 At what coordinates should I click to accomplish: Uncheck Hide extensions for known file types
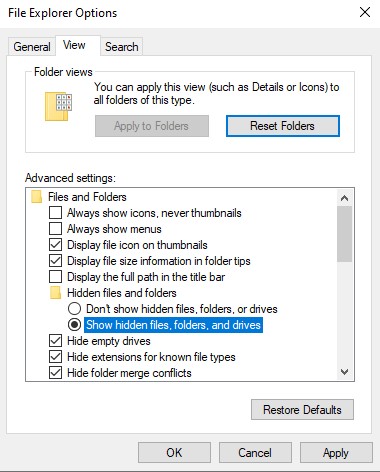tap(55, 357)
